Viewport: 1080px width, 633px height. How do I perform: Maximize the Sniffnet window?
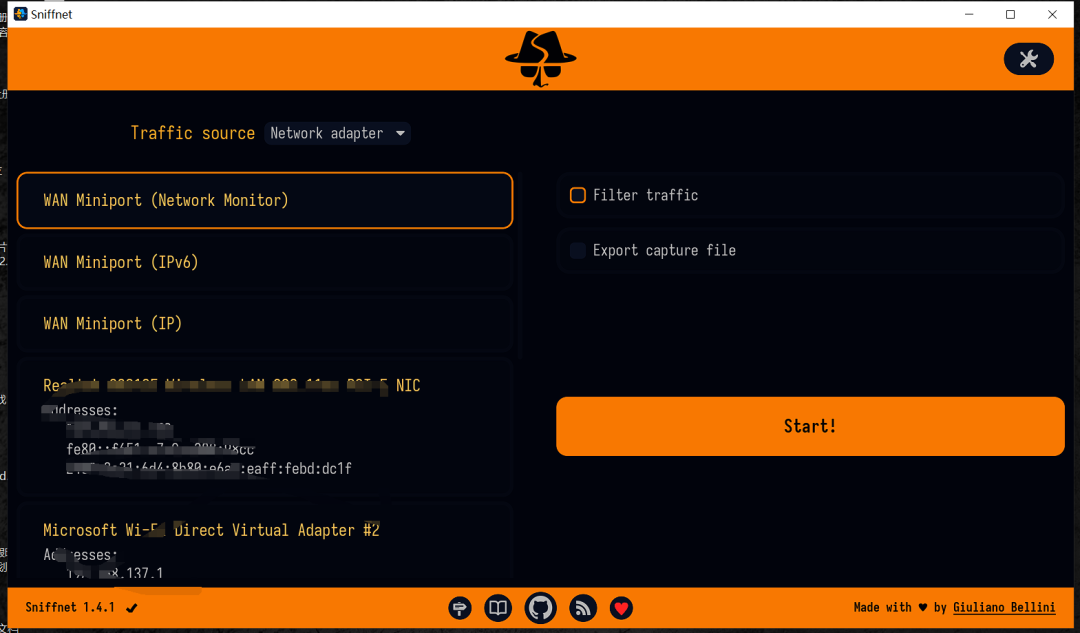tap(1010, 14)
